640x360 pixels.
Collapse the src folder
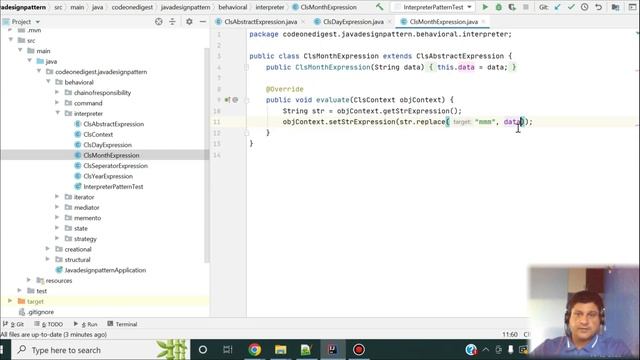click(x=11, y=40)
